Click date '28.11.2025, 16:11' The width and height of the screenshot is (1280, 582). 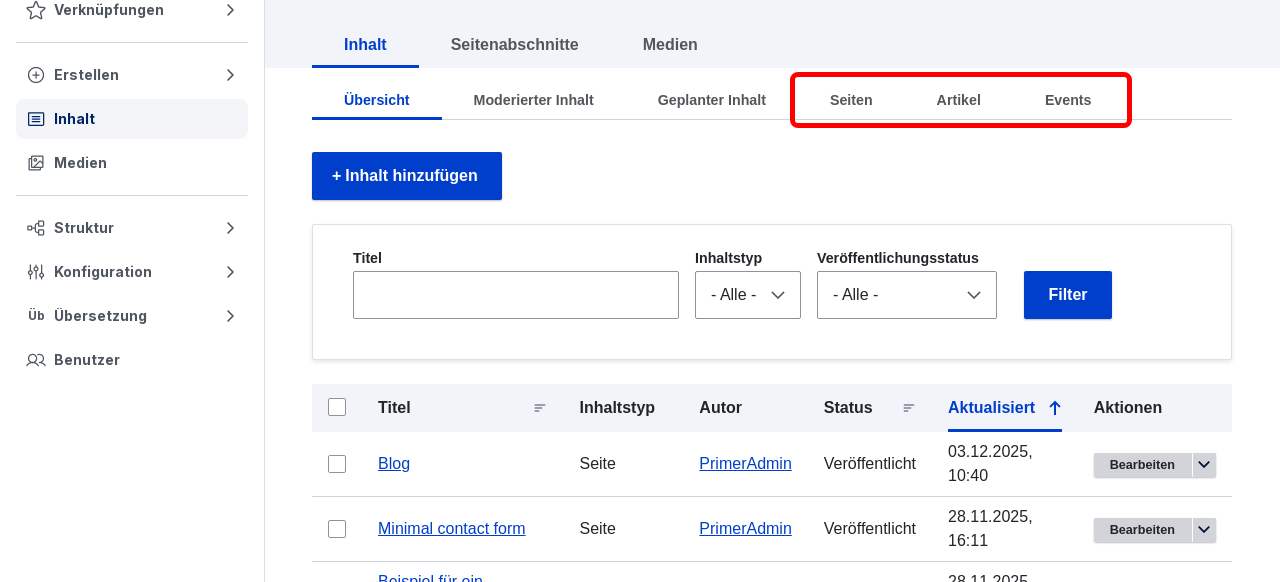(x=990, y=529)
